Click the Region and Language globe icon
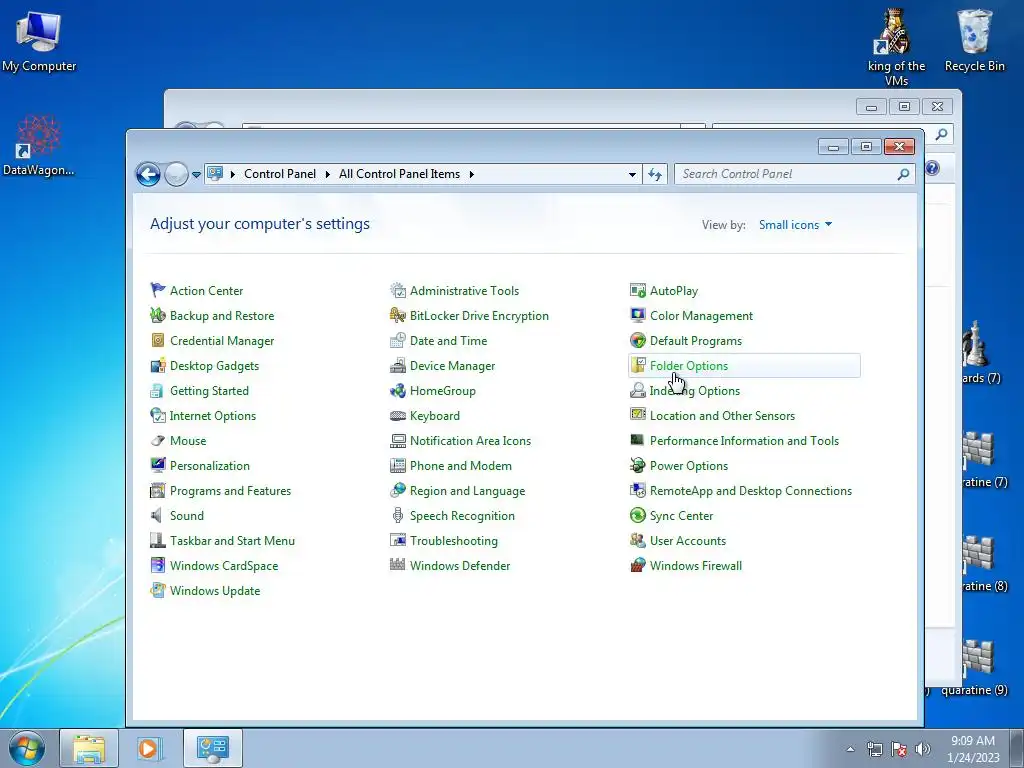The image size is (1024, 768). pyautogui.click(x=398, y=490)
